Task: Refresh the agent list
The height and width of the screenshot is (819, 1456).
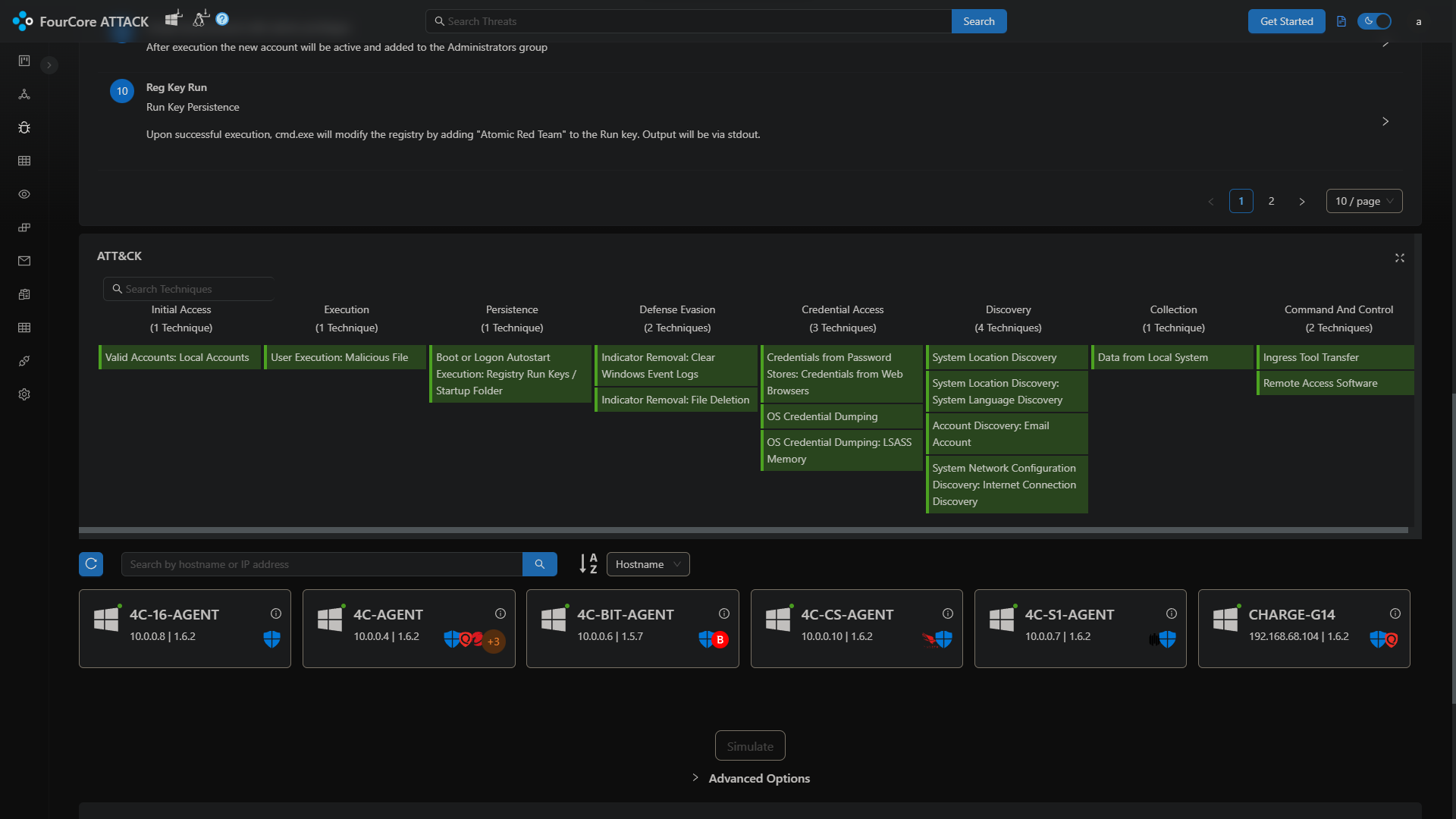Action: 91,564
